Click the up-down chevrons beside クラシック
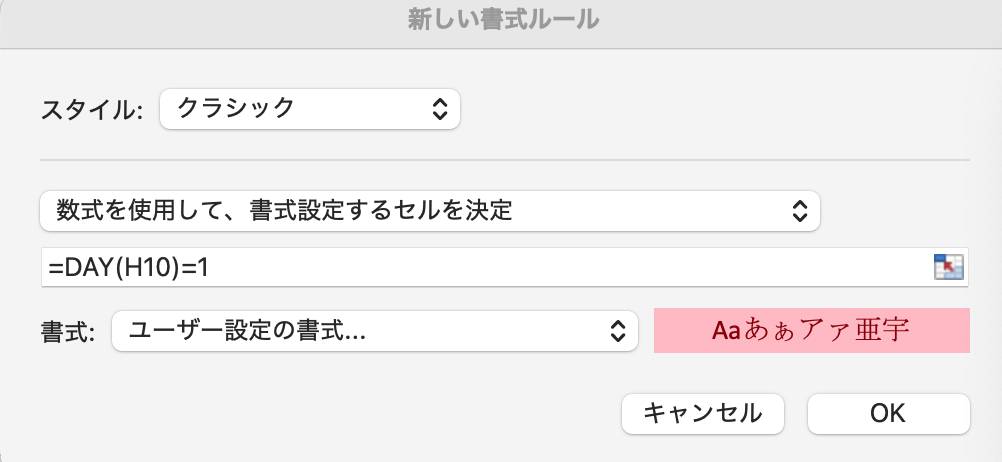Screen dimensions: 1002x462 [440, 109]
